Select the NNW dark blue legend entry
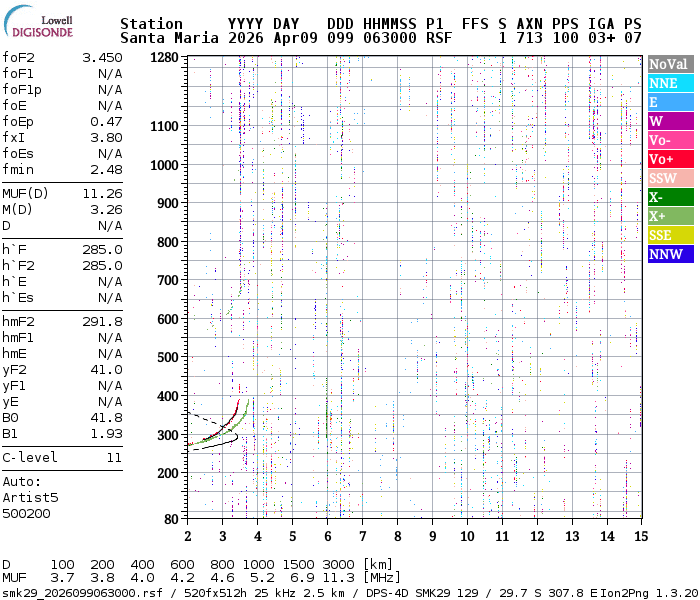The image size is (700, 600). click(670, 254)
